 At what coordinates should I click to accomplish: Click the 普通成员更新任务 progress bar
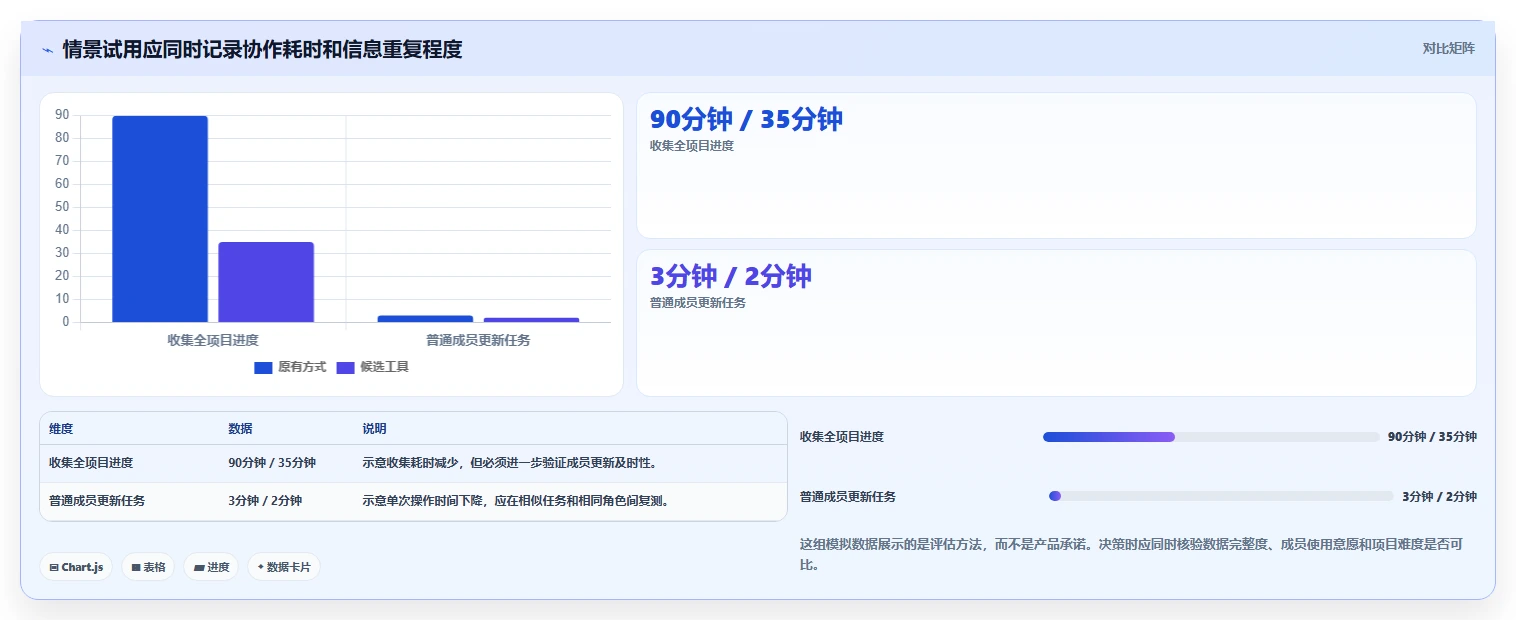click(1221, 496)
